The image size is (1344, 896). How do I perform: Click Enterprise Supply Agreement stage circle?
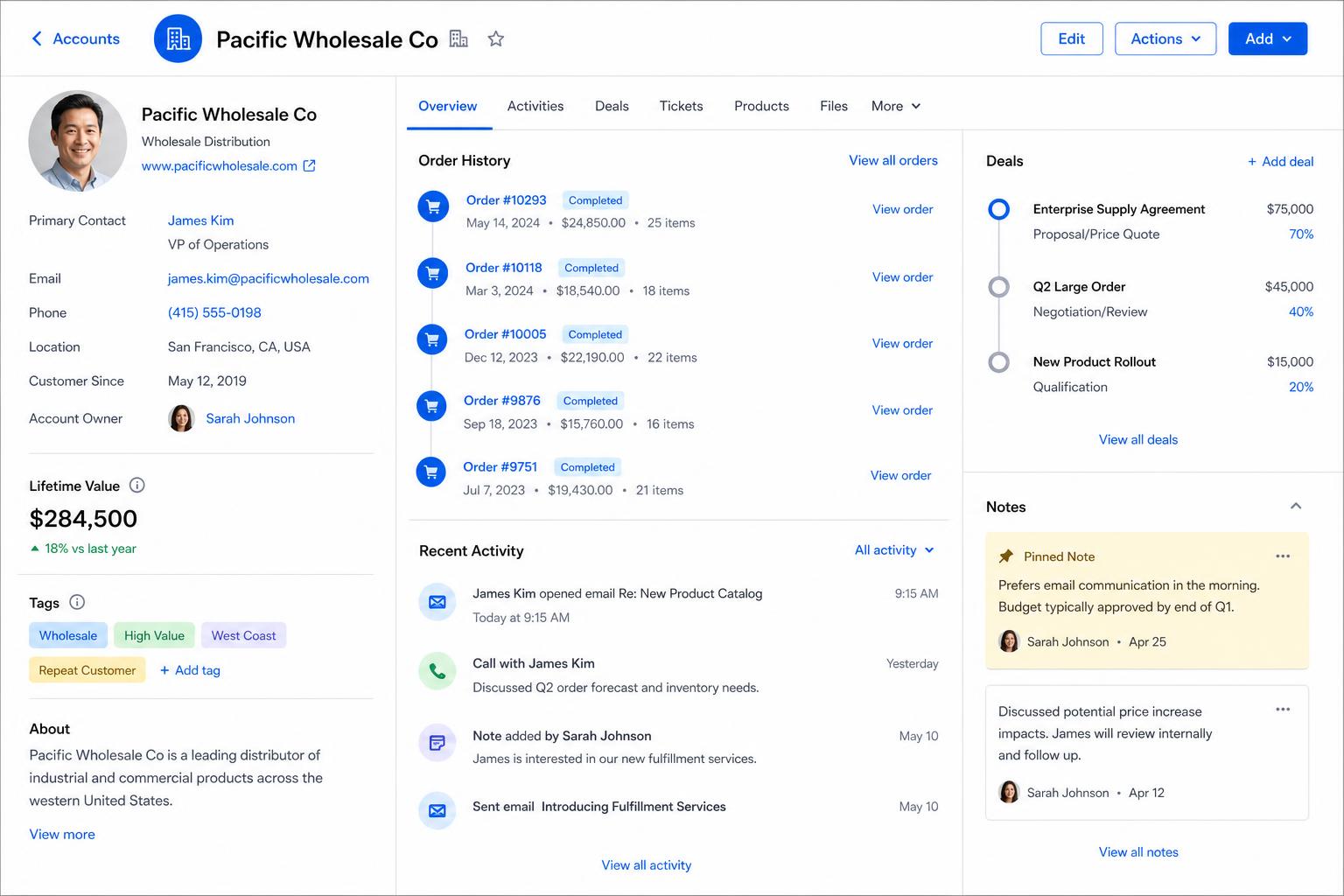click(x=998, y=209)
